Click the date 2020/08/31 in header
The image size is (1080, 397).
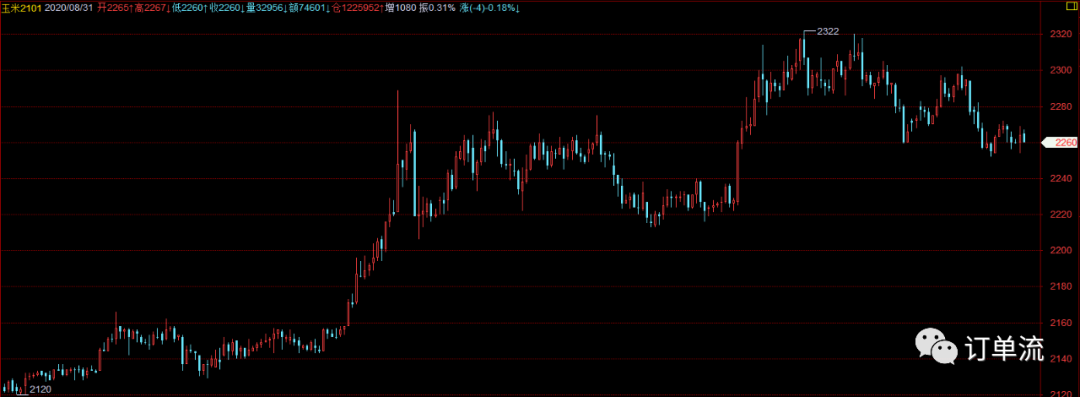[69, 8]
